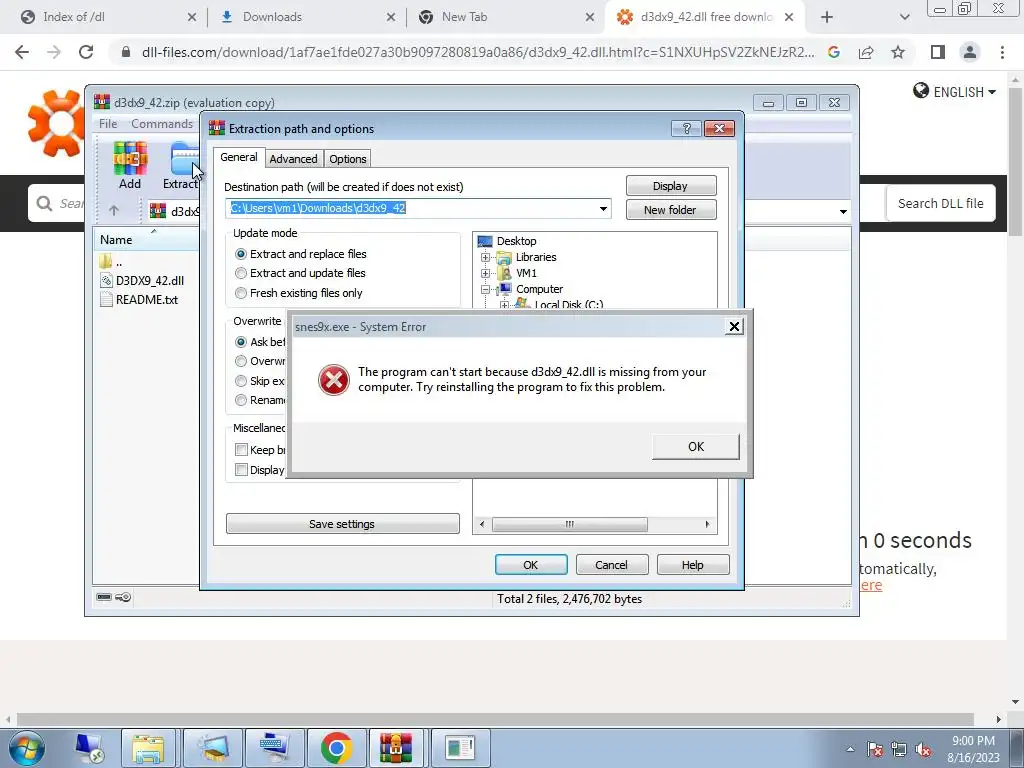Viewport: 1024px width, 768px height.
Task: Select the Ask before overwrite option
Action: pos(241,342)
